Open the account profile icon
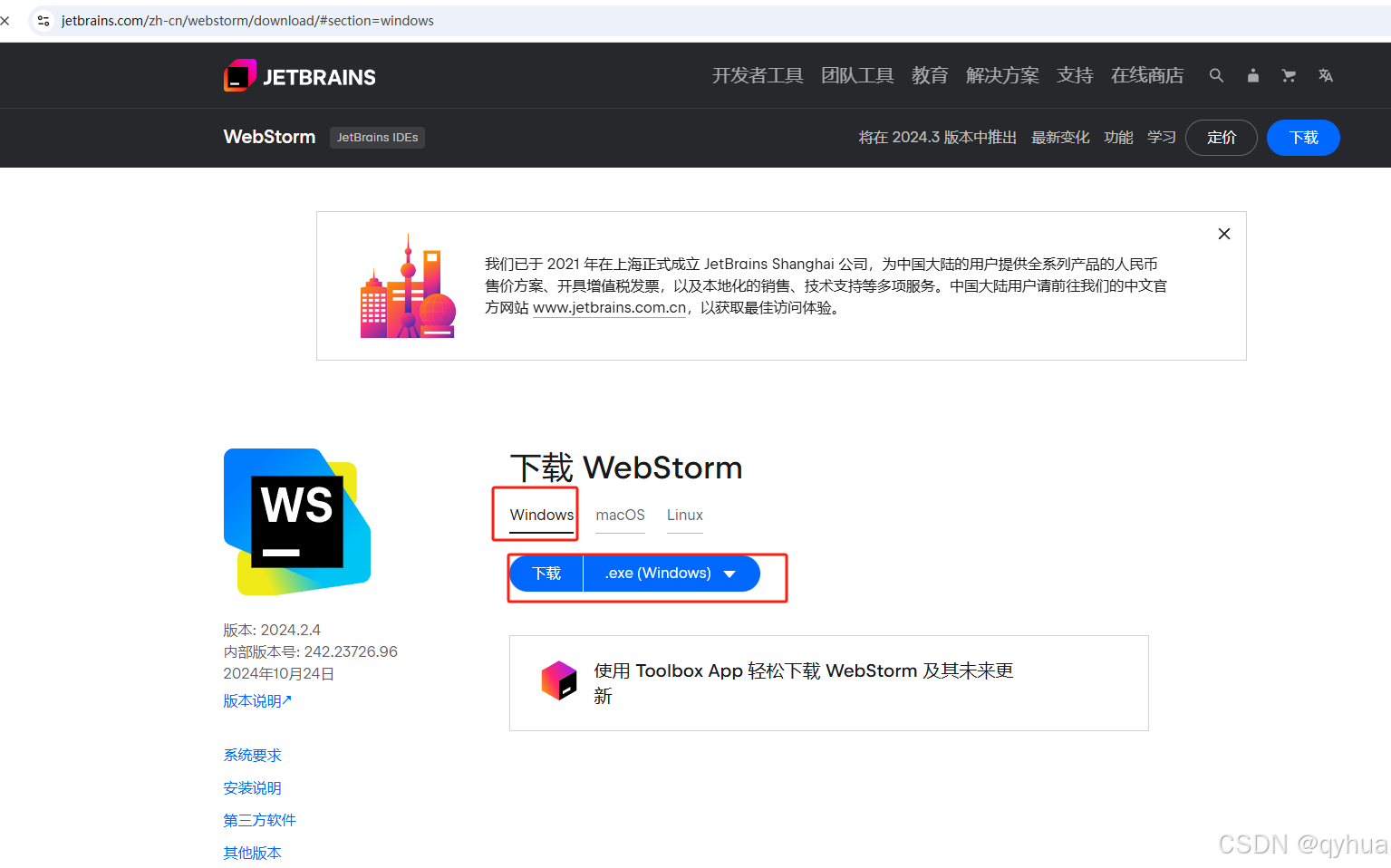 tap(1252, 76)
